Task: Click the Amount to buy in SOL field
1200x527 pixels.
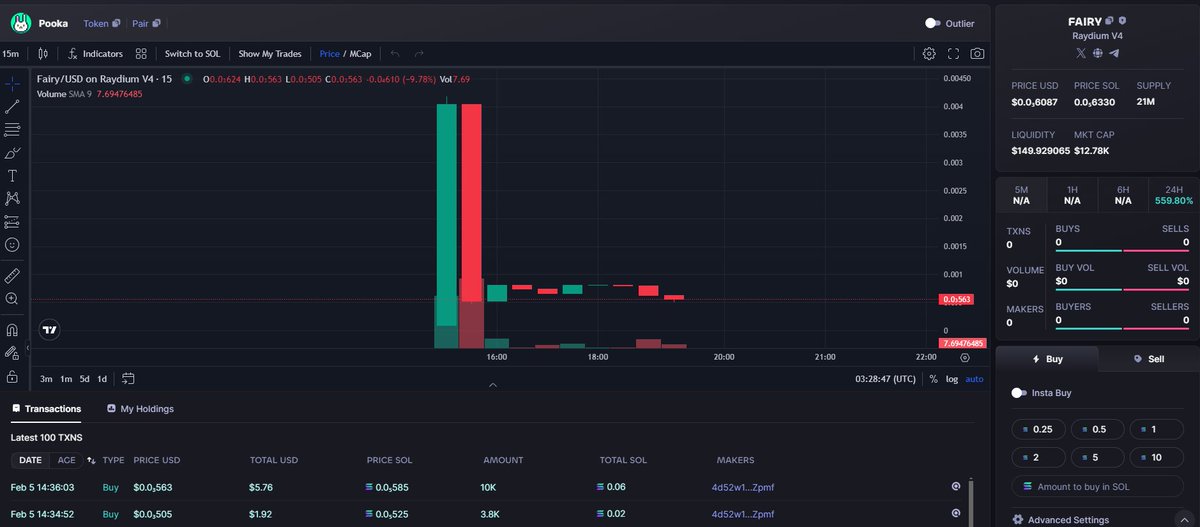Action: [1097, 486]
